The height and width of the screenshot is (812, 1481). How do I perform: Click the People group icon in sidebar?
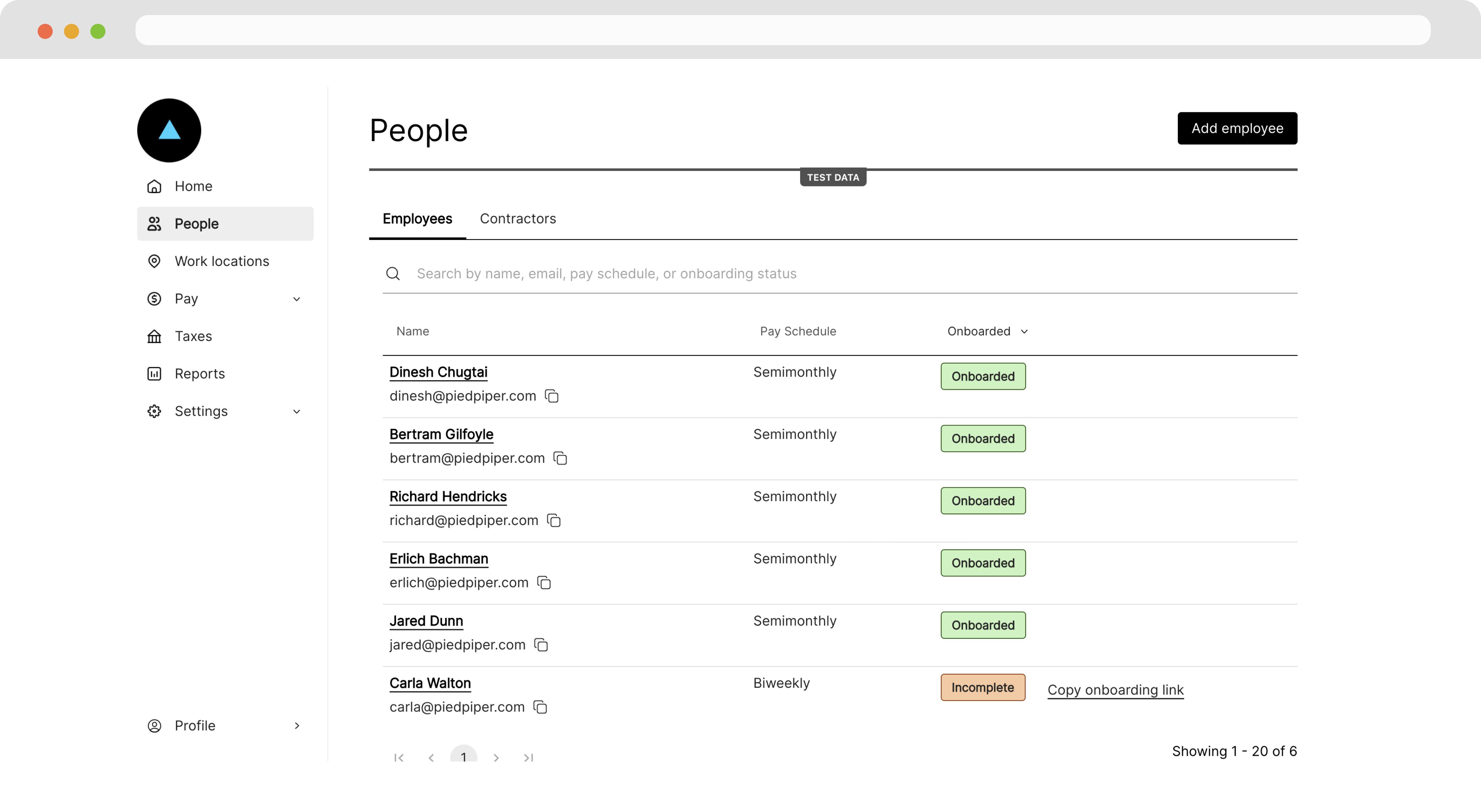tap(154, 224)
